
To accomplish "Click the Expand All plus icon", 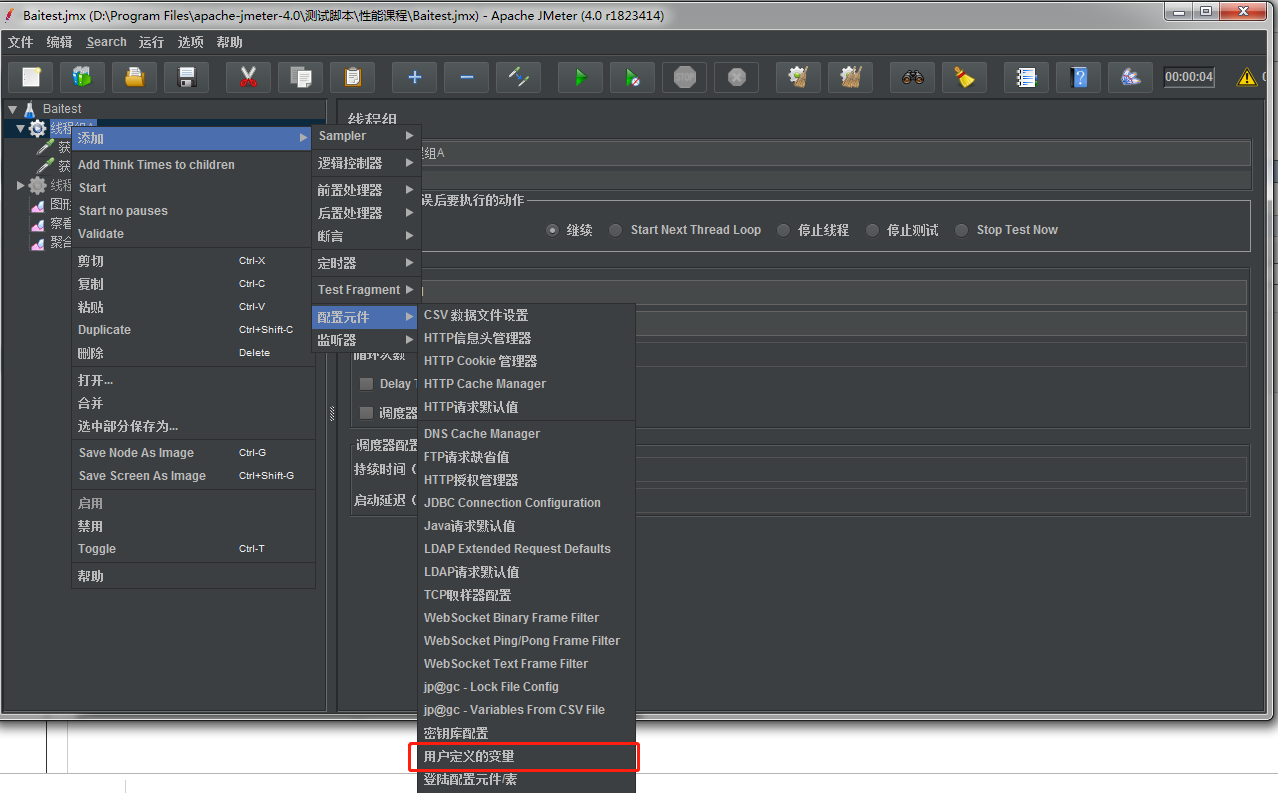I will click(x=414, y=77).
